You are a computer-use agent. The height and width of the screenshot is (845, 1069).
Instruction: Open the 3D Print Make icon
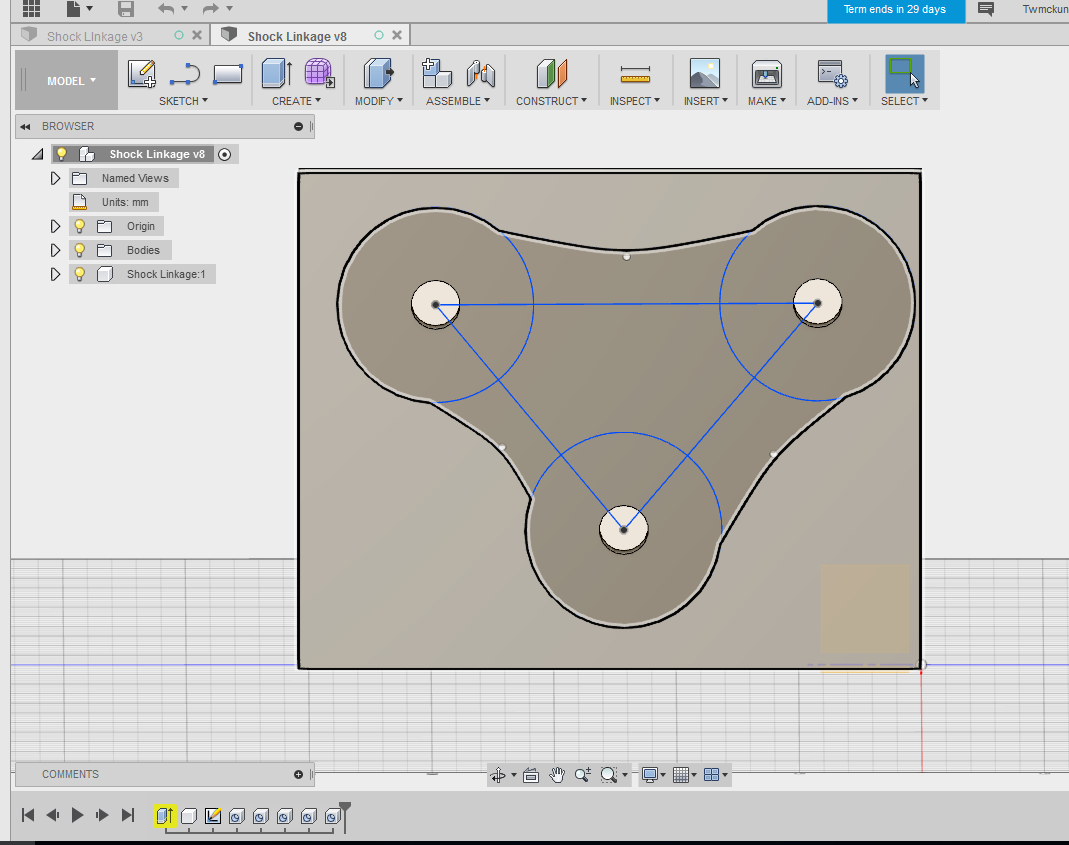[x=766, y=74]
